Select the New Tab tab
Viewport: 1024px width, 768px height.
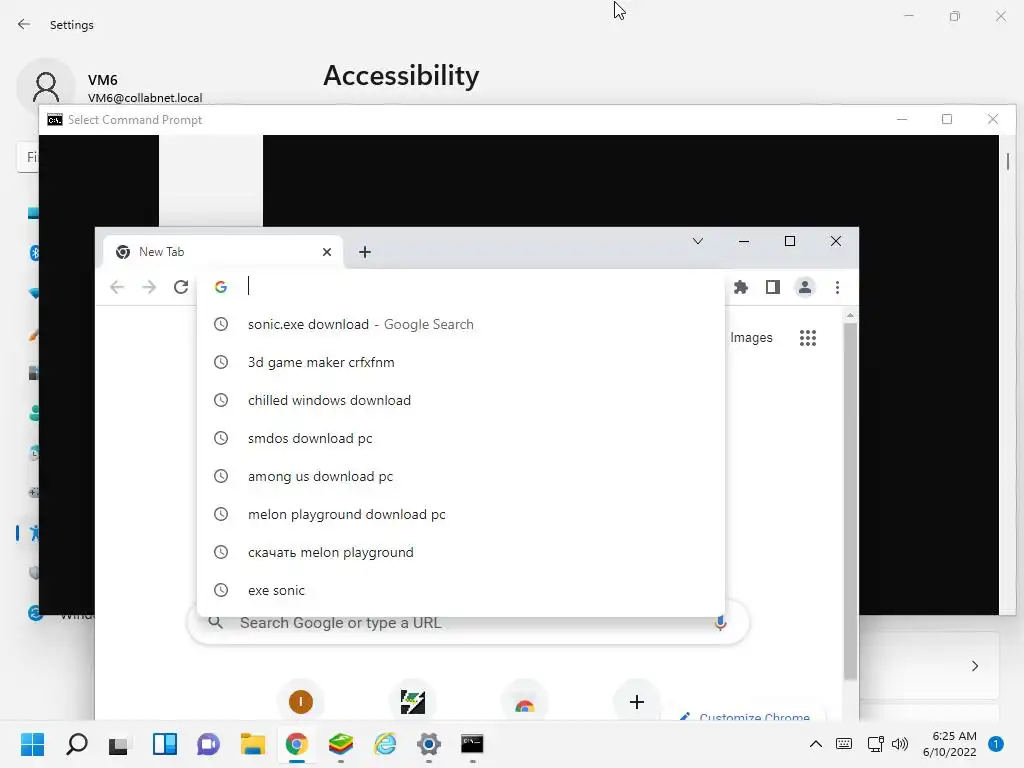(223, 252)
